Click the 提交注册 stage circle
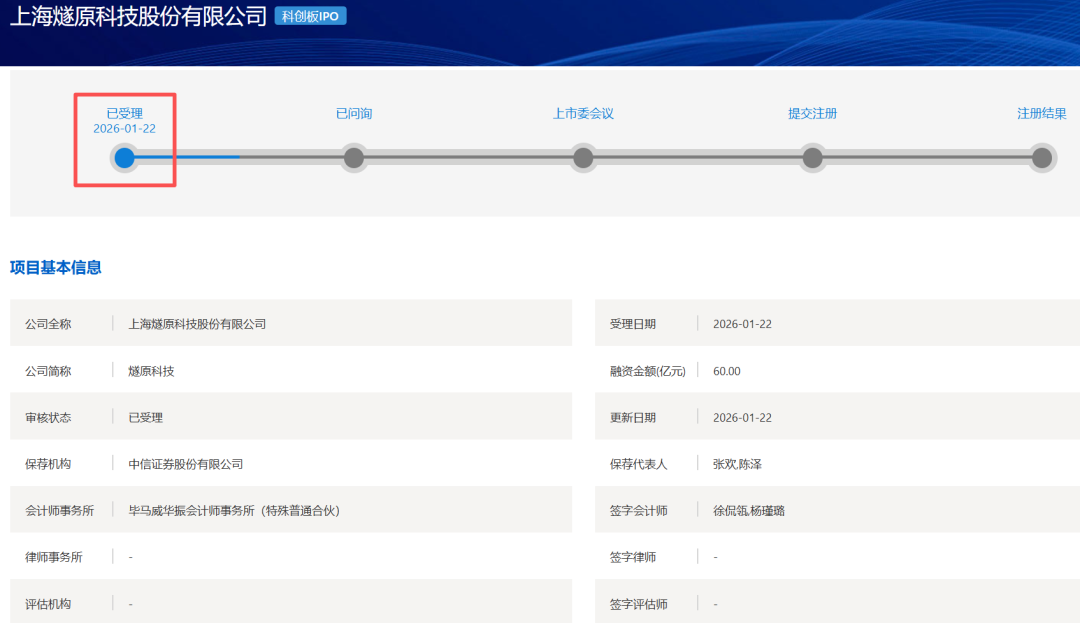 812,158
